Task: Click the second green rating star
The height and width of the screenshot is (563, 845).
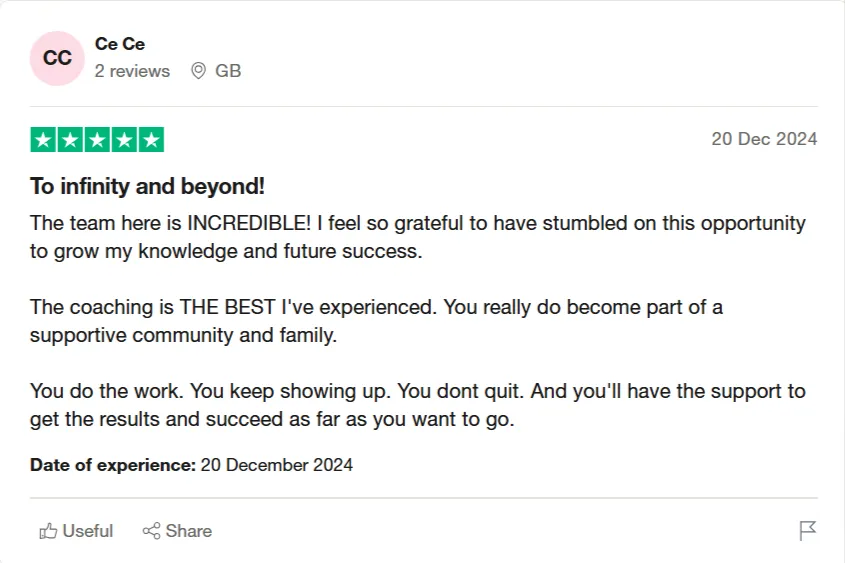Action: click(70, 140)
